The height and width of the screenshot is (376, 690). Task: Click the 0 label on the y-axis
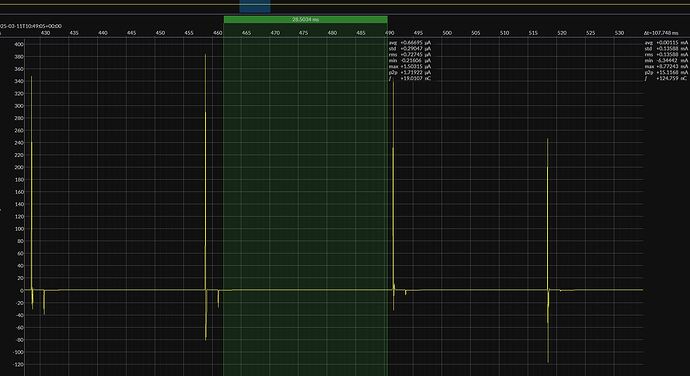tap(22, 291)
